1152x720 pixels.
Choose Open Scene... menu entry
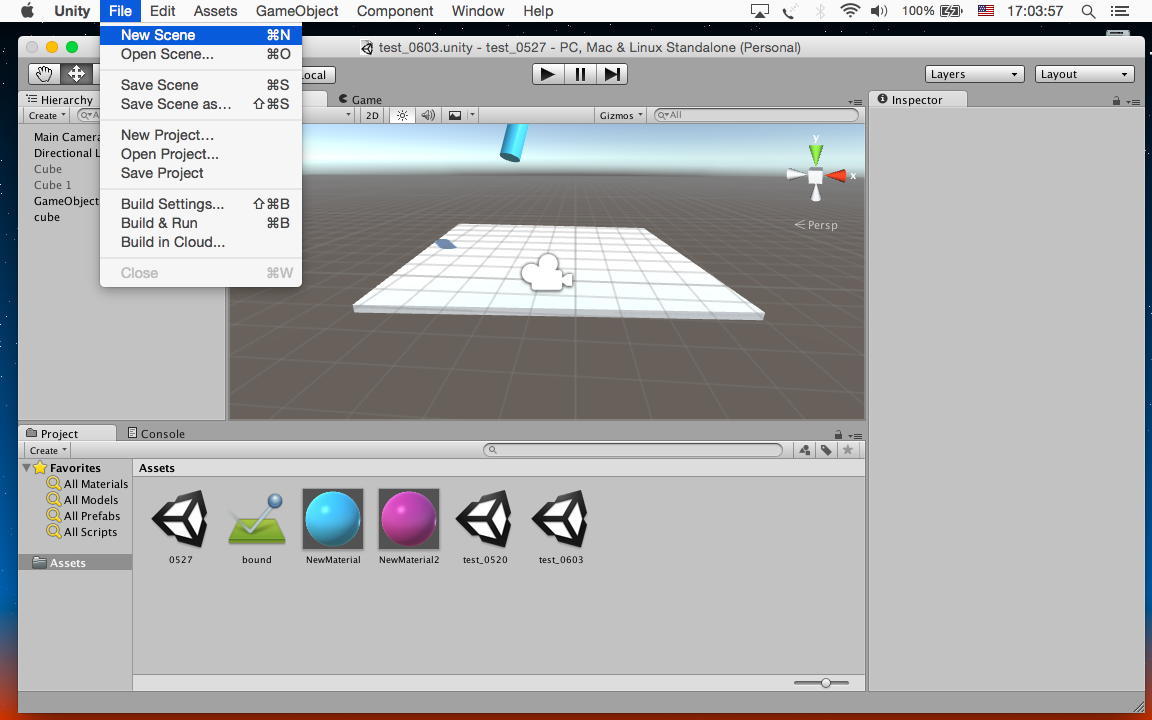point(201,54)
